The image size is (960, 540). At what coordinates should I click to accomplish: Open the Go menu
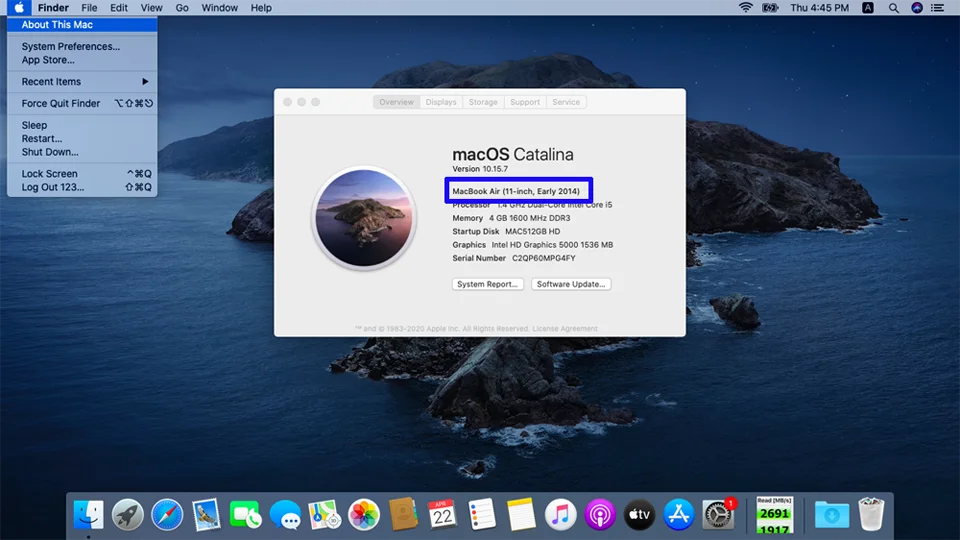click(182, 7)
